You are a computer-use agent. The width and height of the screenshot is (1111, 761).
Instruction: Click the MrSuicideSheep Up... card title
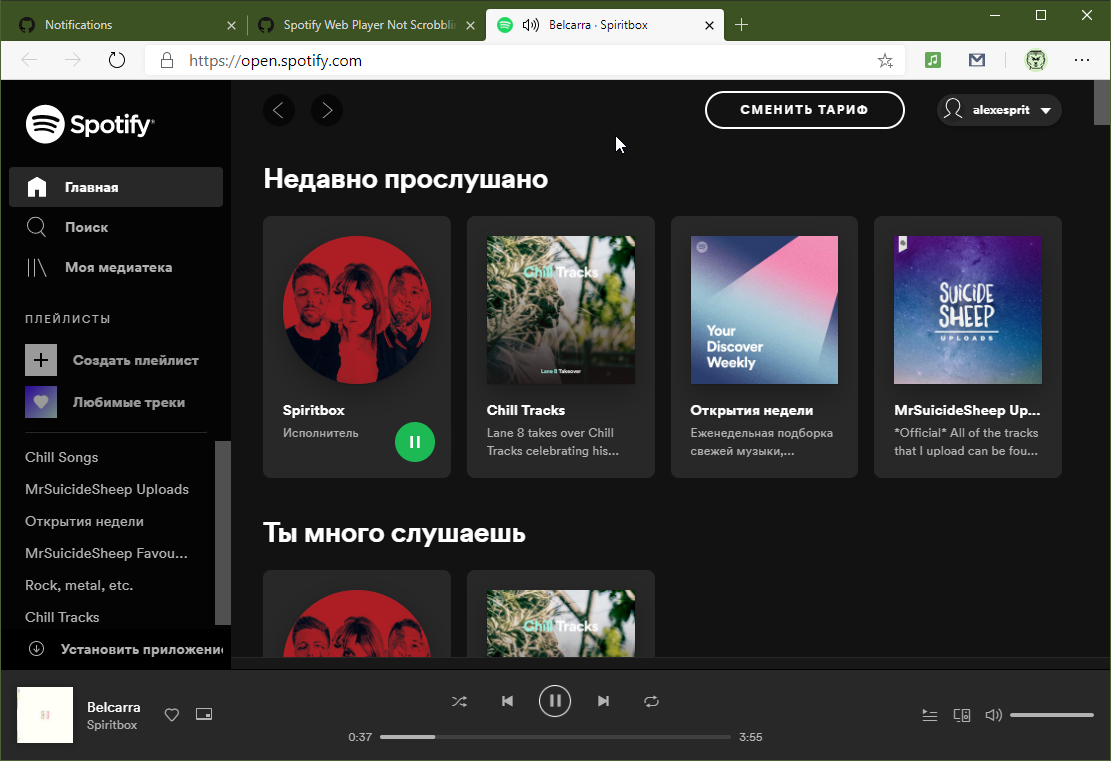point(967,410)
